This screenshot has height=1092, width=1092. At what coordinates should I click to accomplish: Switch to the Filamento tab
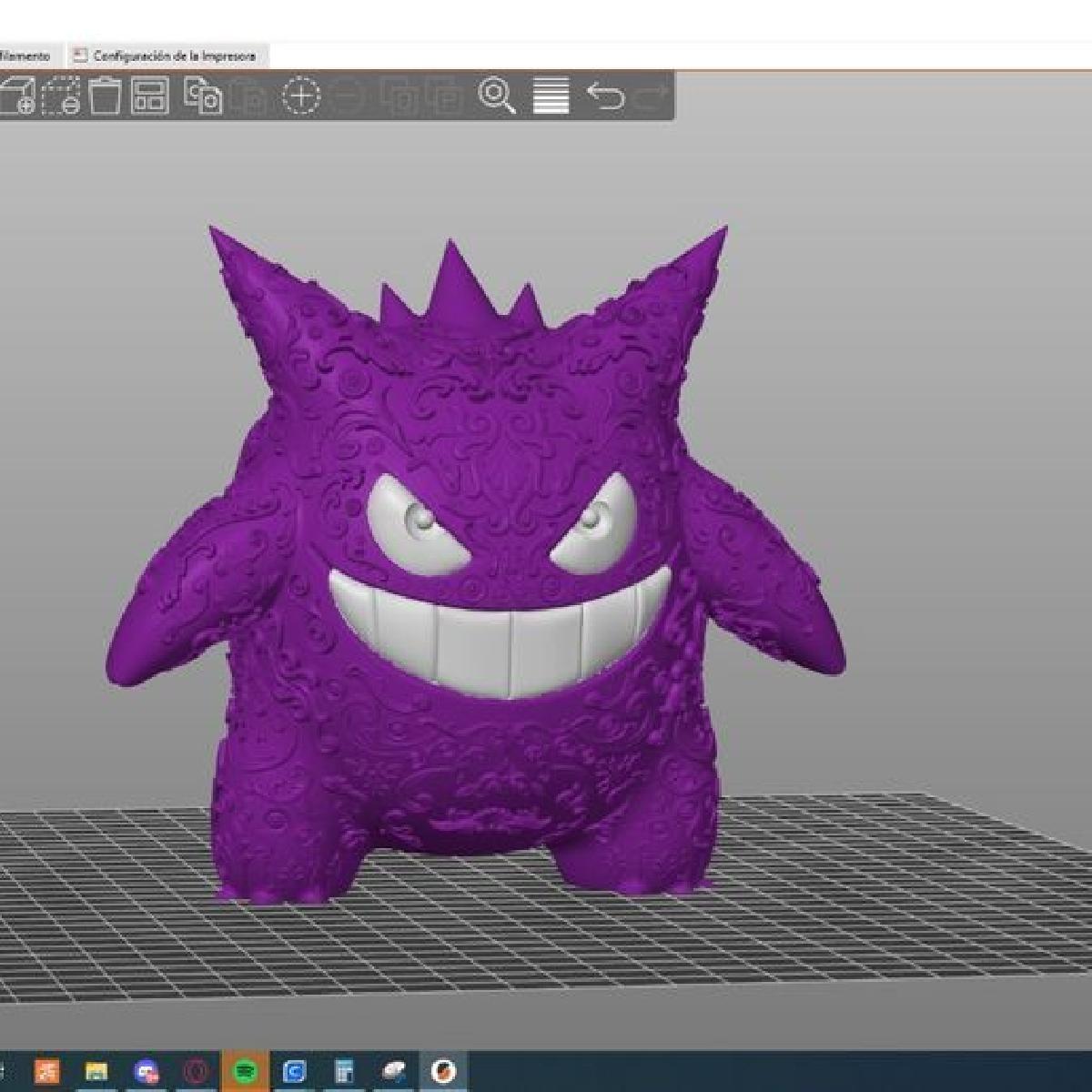(x=27, y=56)
